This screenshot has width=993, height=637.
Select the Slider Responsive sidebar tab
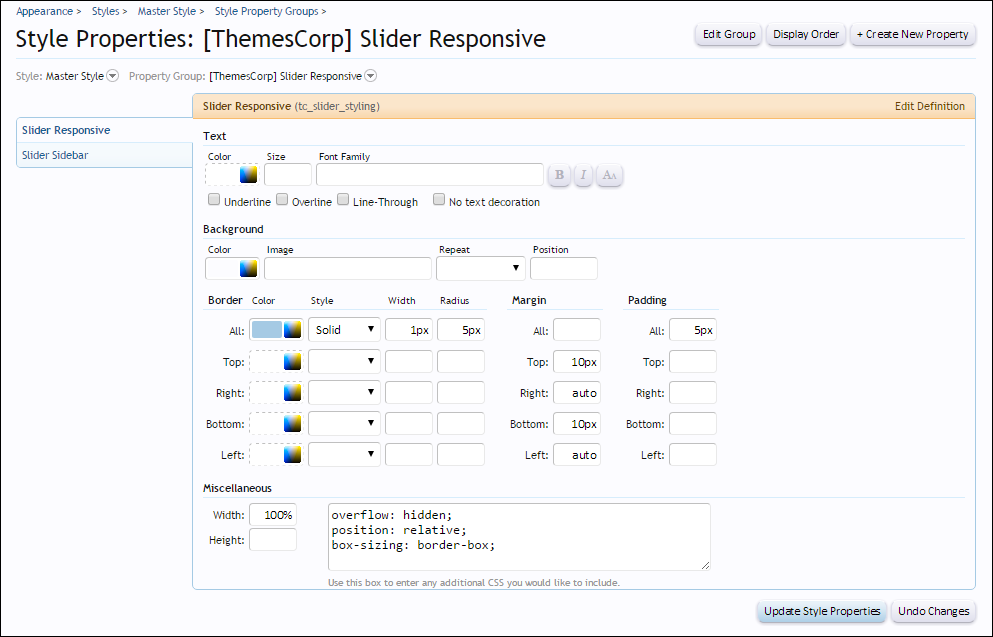(x=104, y=130)
